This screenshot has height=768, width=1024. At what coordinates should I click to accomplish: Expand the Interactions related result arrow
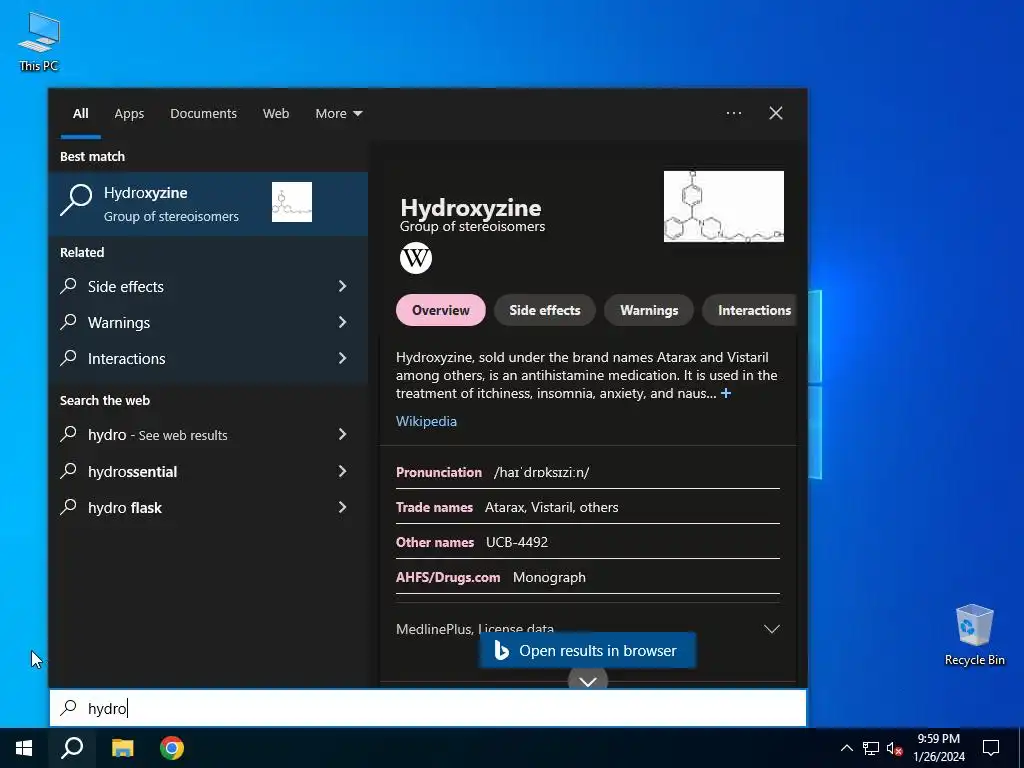(342, 358)
